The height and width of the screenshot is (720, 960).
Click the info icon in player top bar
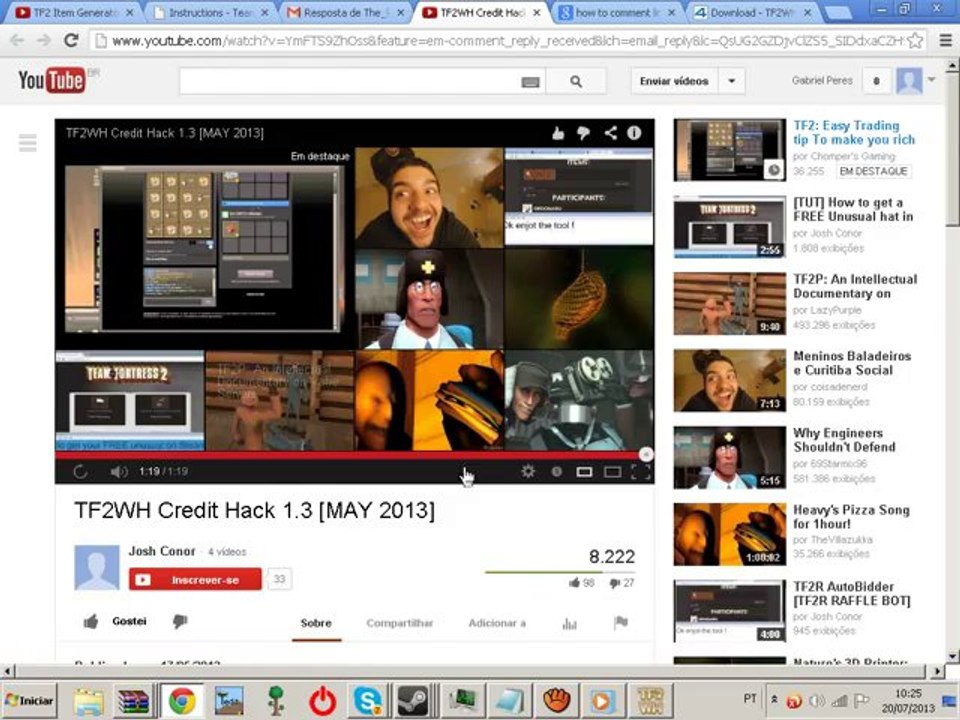(x=634, y=133)
